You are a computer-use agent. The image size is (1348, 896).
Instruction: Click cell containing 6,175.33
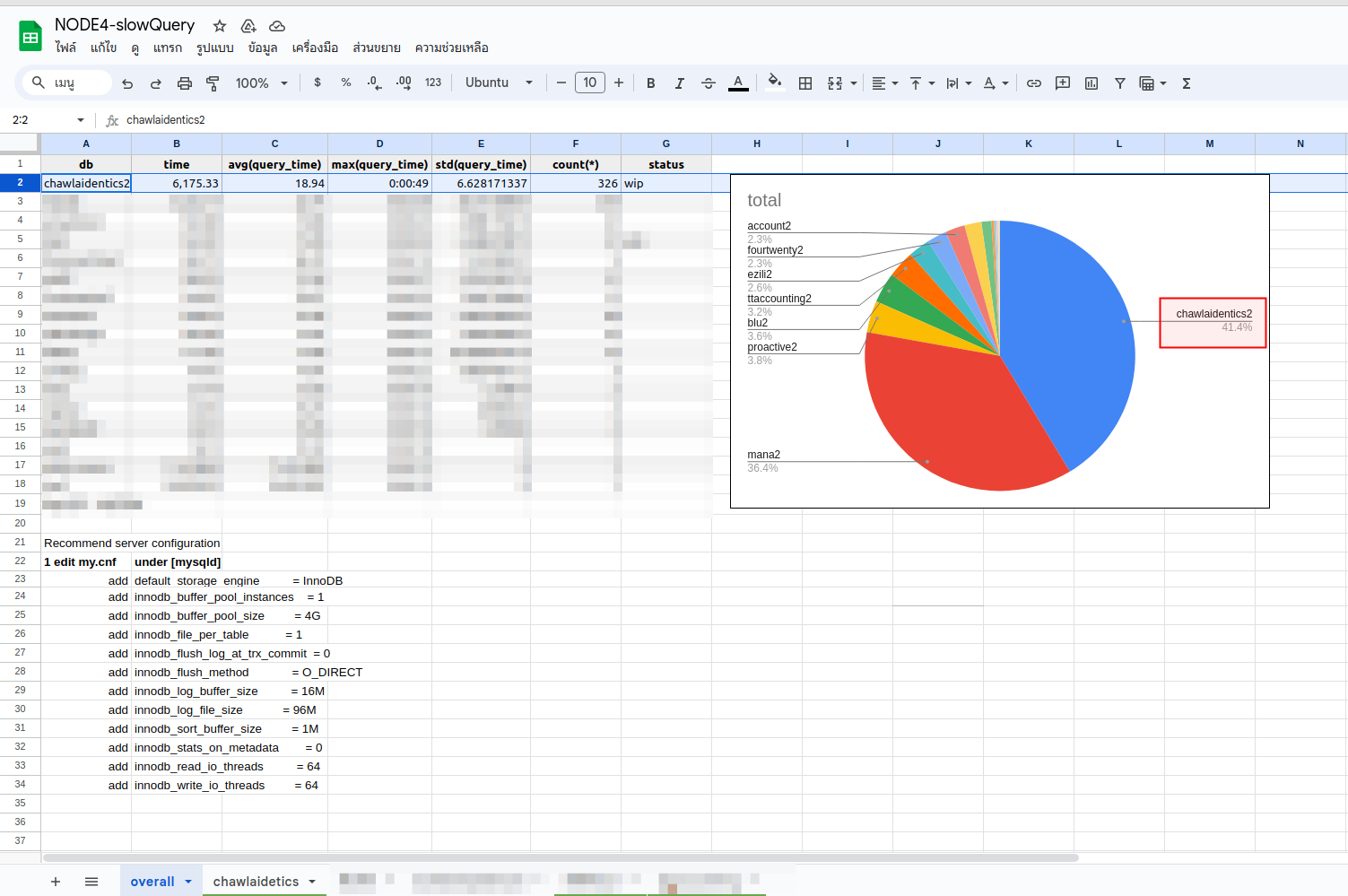pos(177,183)
